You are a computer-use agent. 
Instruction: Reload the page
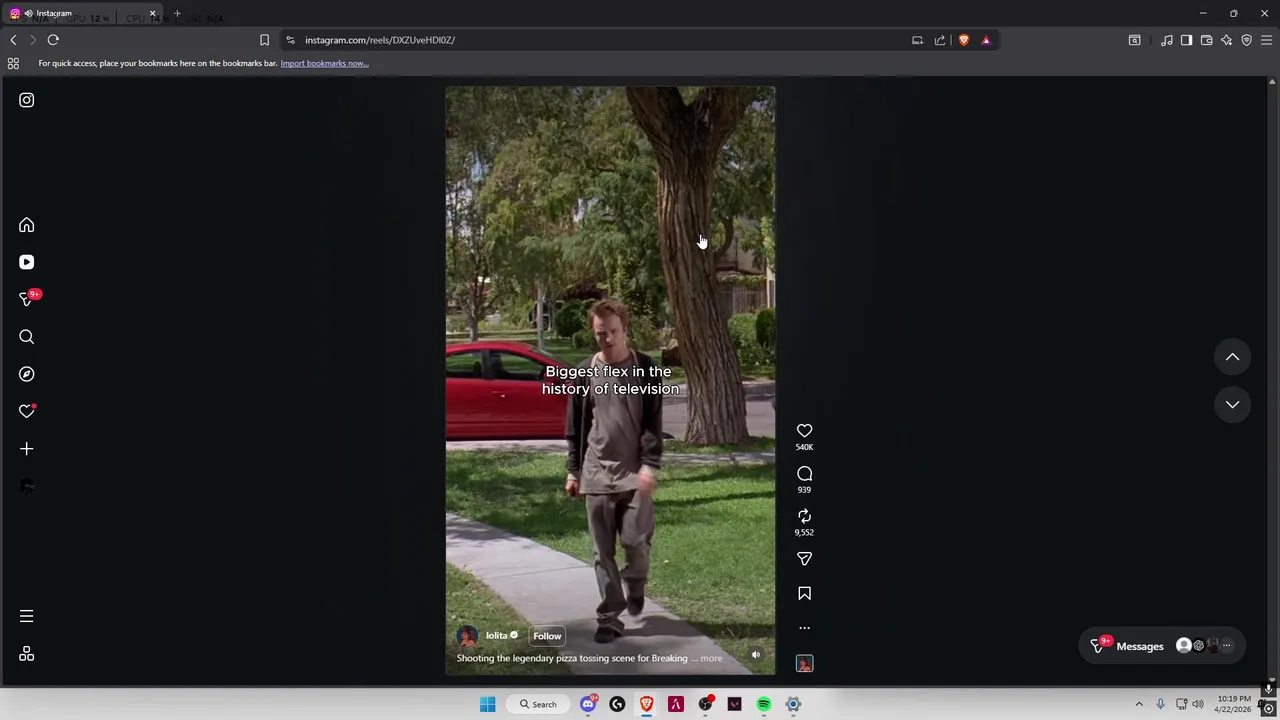coord(53,40)
